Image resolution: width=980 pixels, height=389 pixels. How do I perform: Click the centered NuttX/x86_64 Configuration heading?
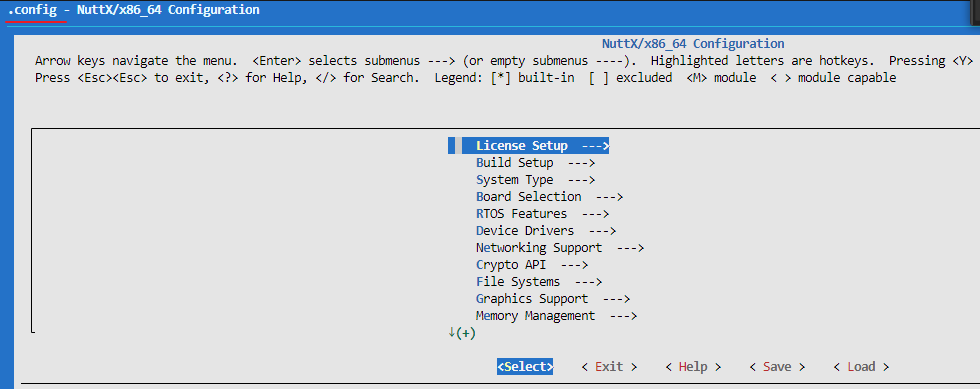click(x=692, y=44)
